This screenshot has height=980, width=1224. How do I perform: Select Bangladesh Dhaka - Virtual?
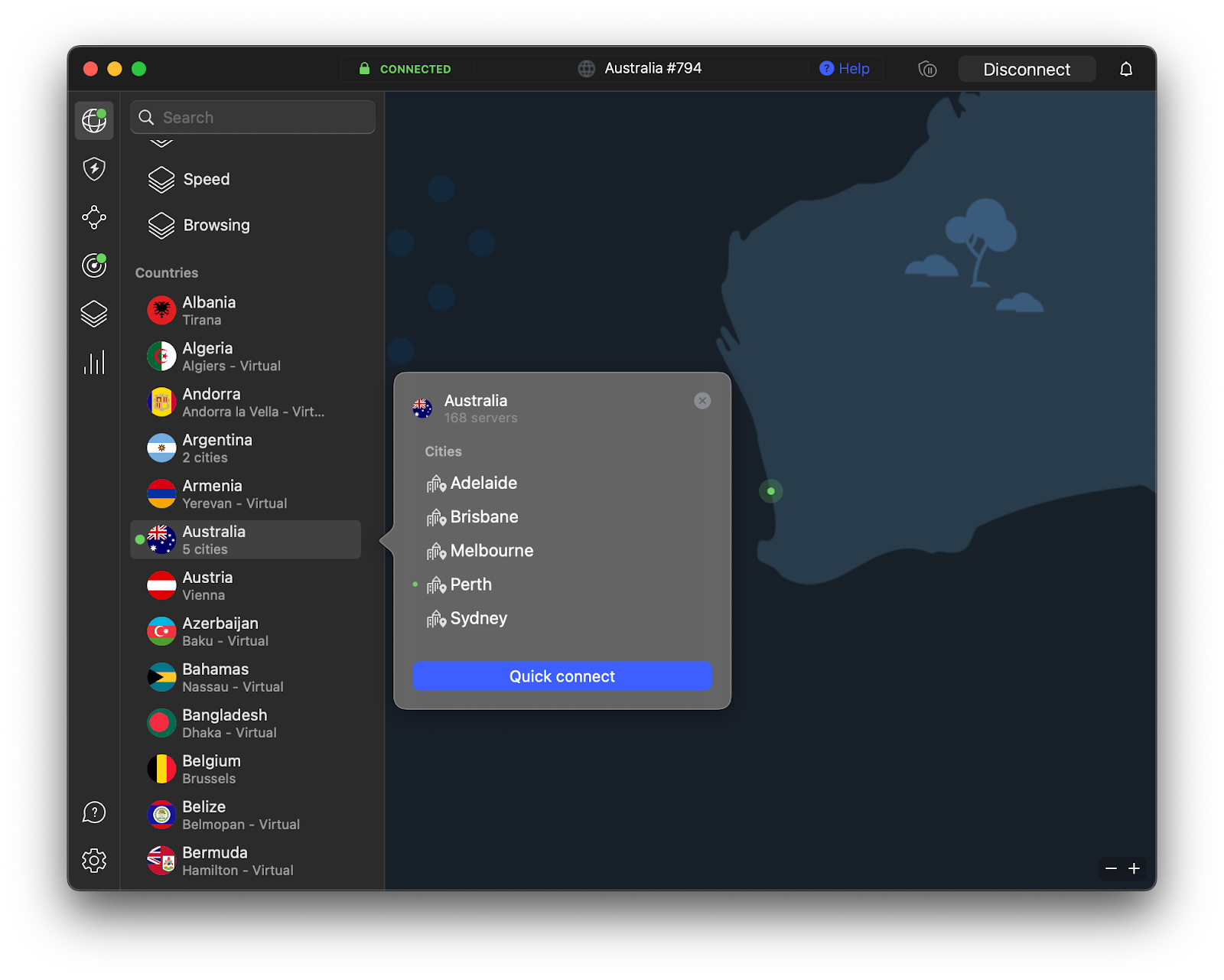point(246,723)
